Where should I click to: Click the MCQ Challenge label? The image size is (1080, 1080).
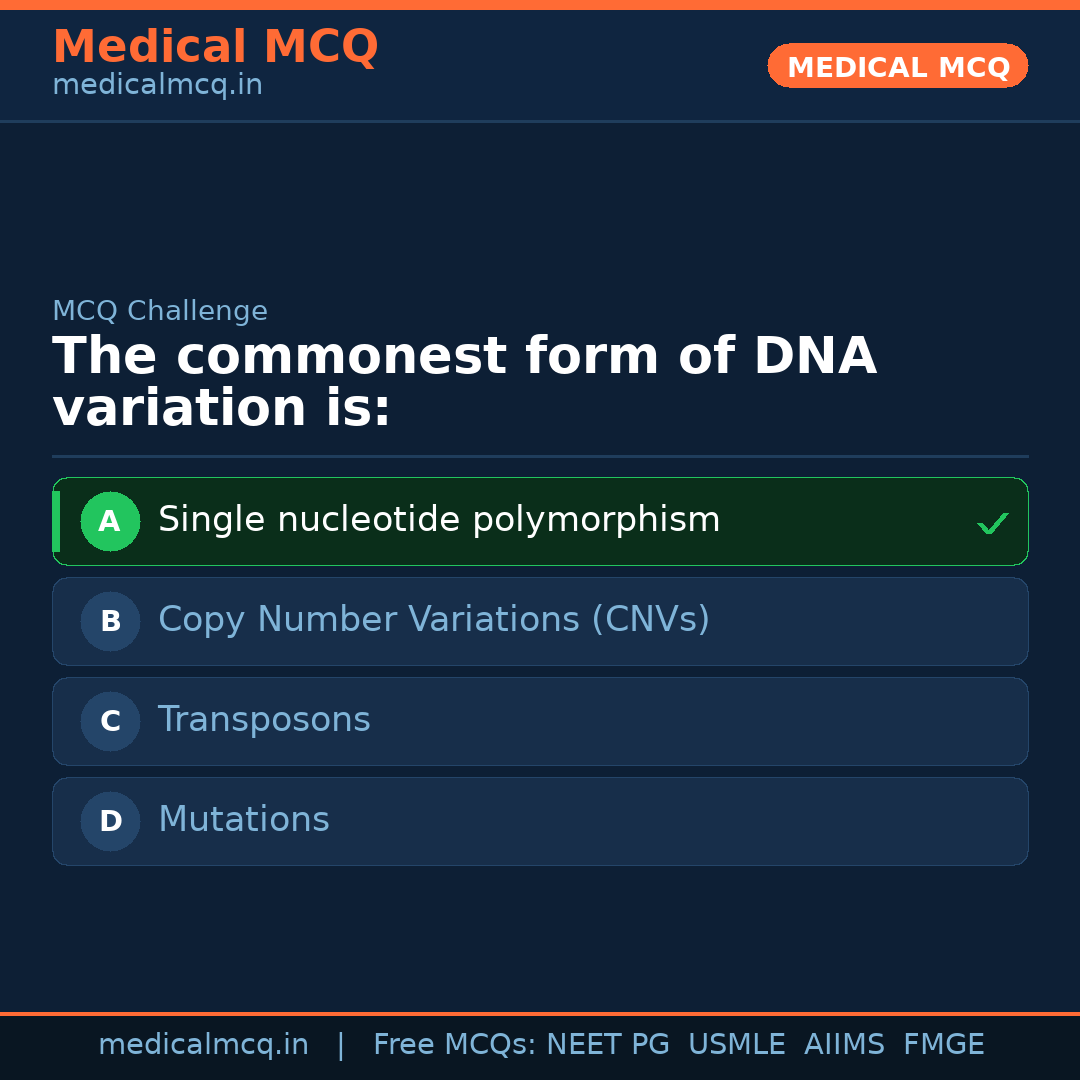click(x=160, y=311)
